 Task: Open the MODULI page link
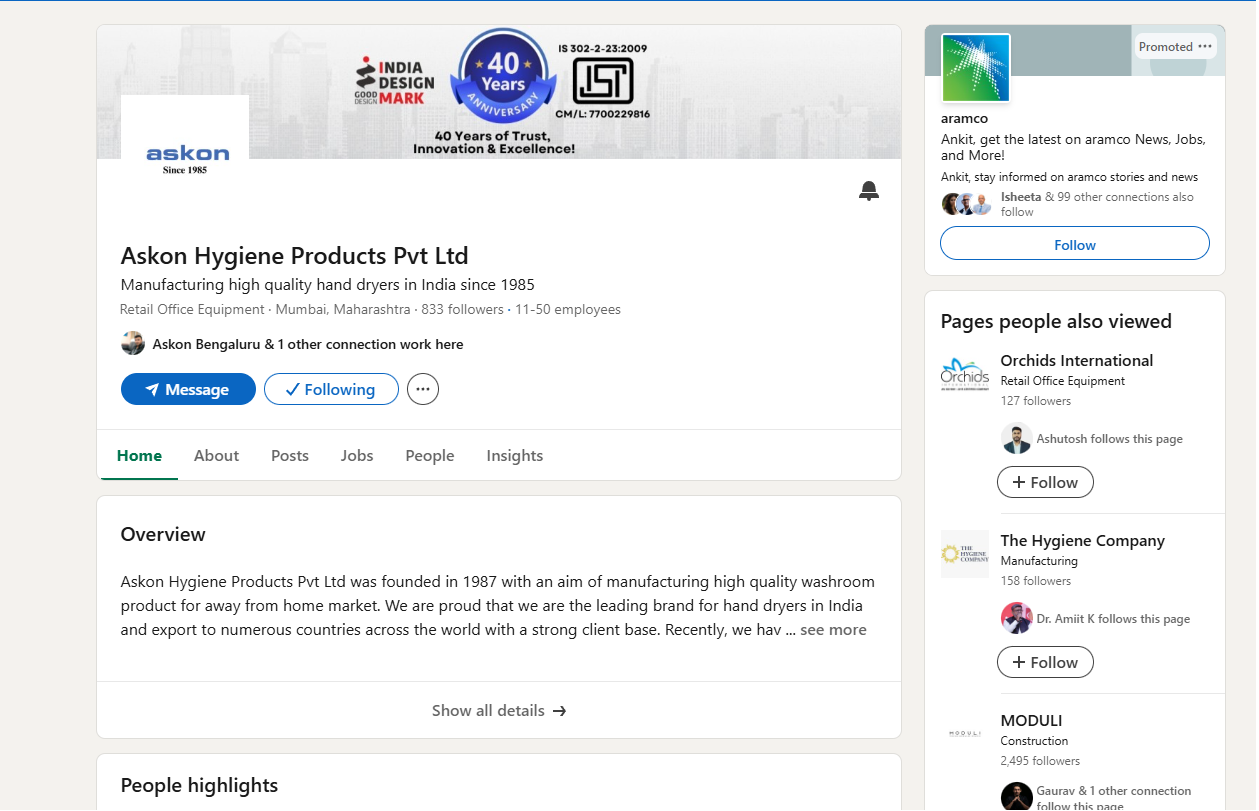tap(1031, 721)
